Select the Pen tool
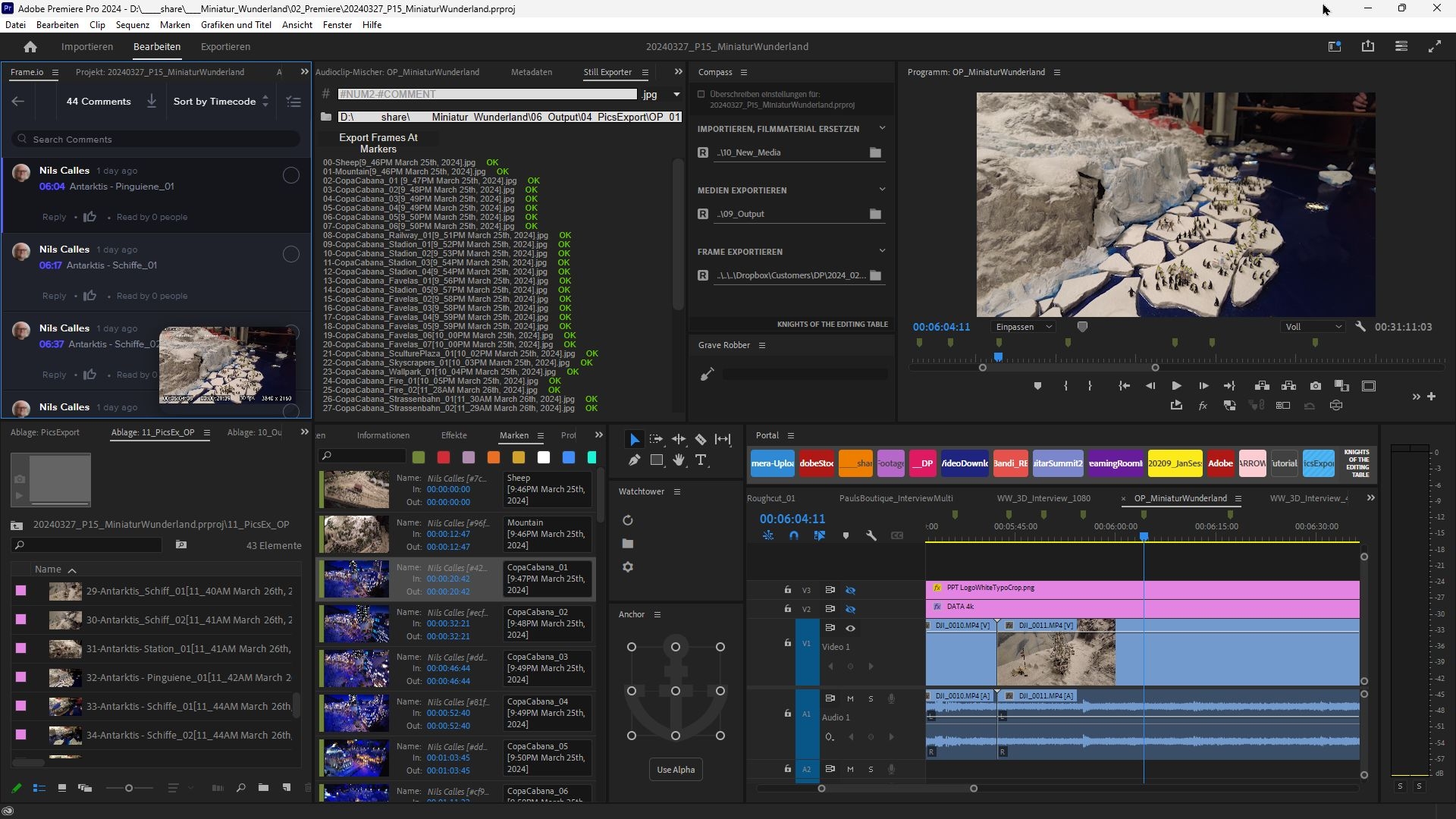Screen dimensions: 1456x819 coord(634,460)
